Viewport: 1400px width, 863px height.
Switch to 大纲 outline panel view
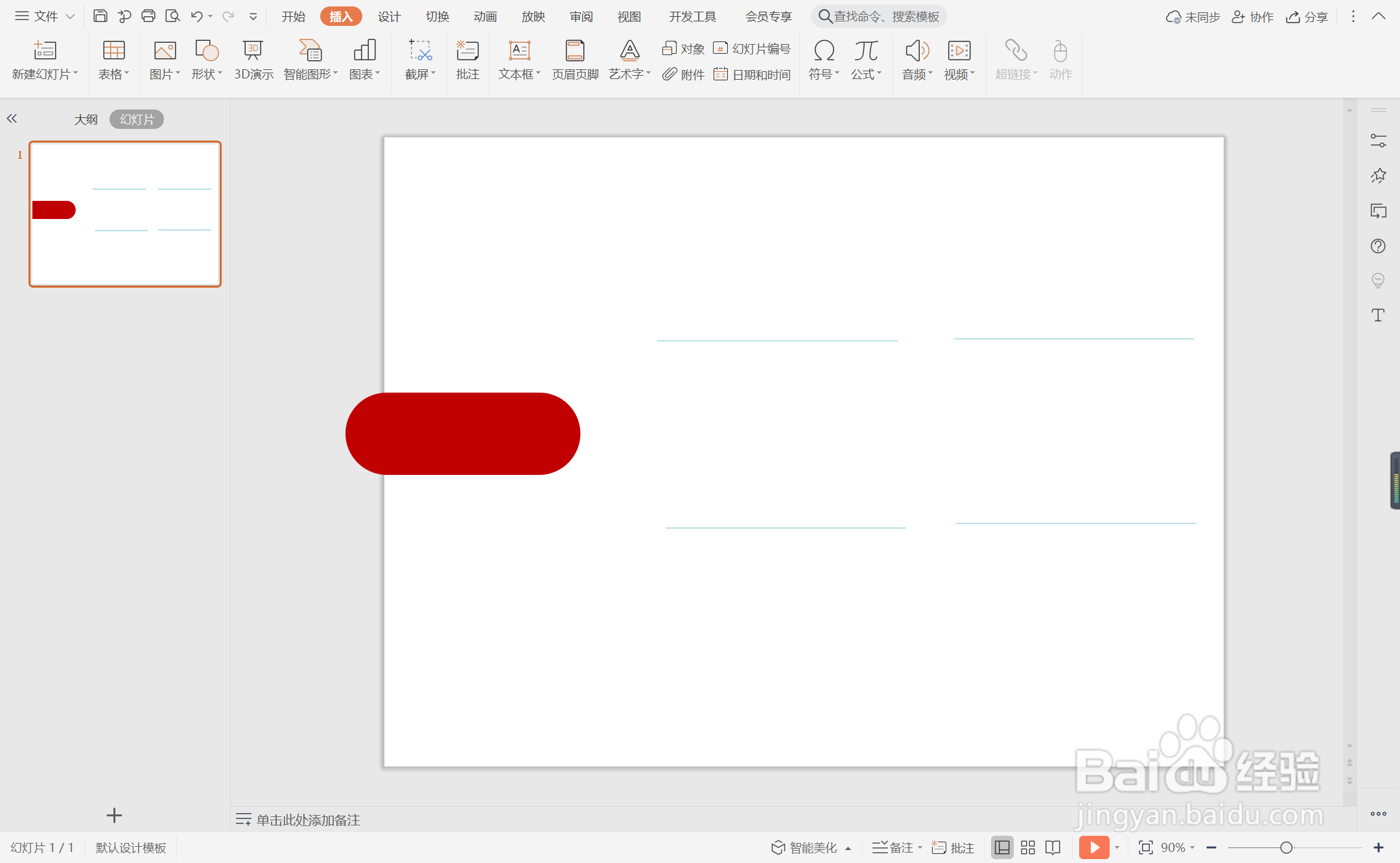(86, 119)
